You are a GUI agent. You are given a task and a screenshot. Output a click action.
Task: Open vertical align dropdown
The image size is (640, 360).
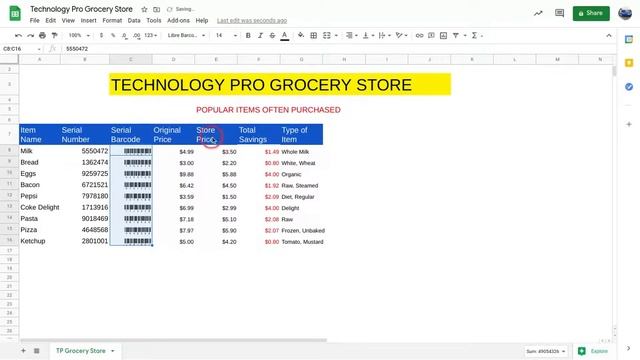368,36
